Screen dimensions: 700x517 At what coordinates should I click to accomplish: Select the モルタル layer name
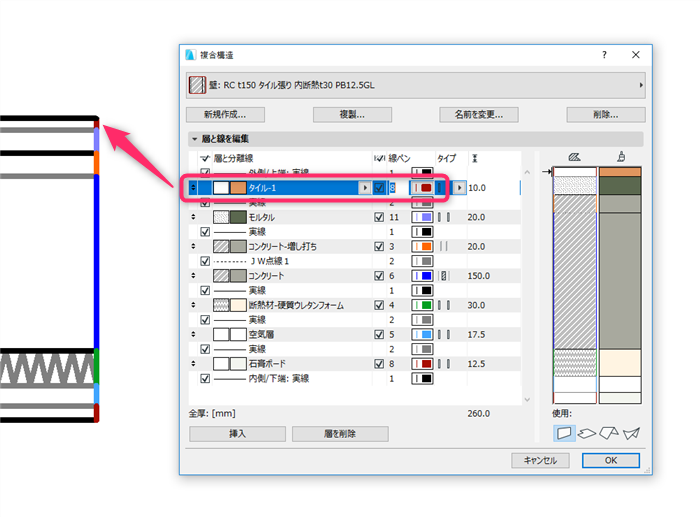tap(262, 217)
